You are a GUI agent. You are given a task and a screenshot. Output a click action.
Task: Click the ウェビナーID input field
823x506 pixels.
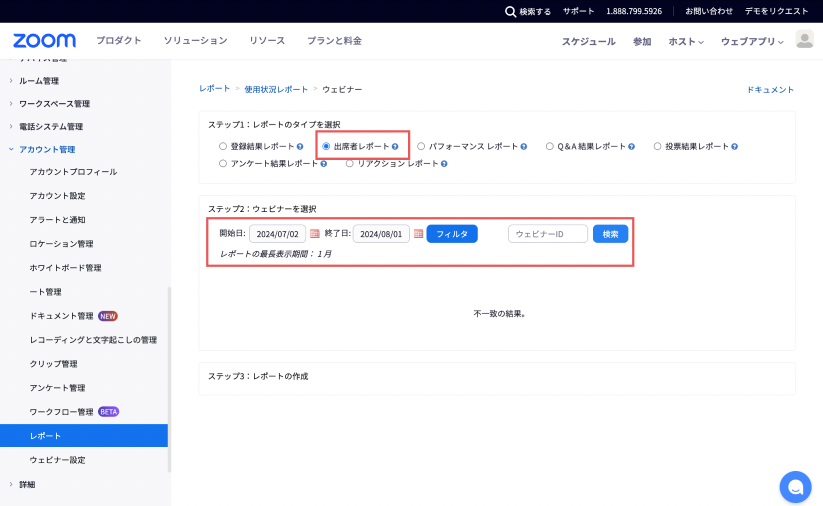click(547, 234)
